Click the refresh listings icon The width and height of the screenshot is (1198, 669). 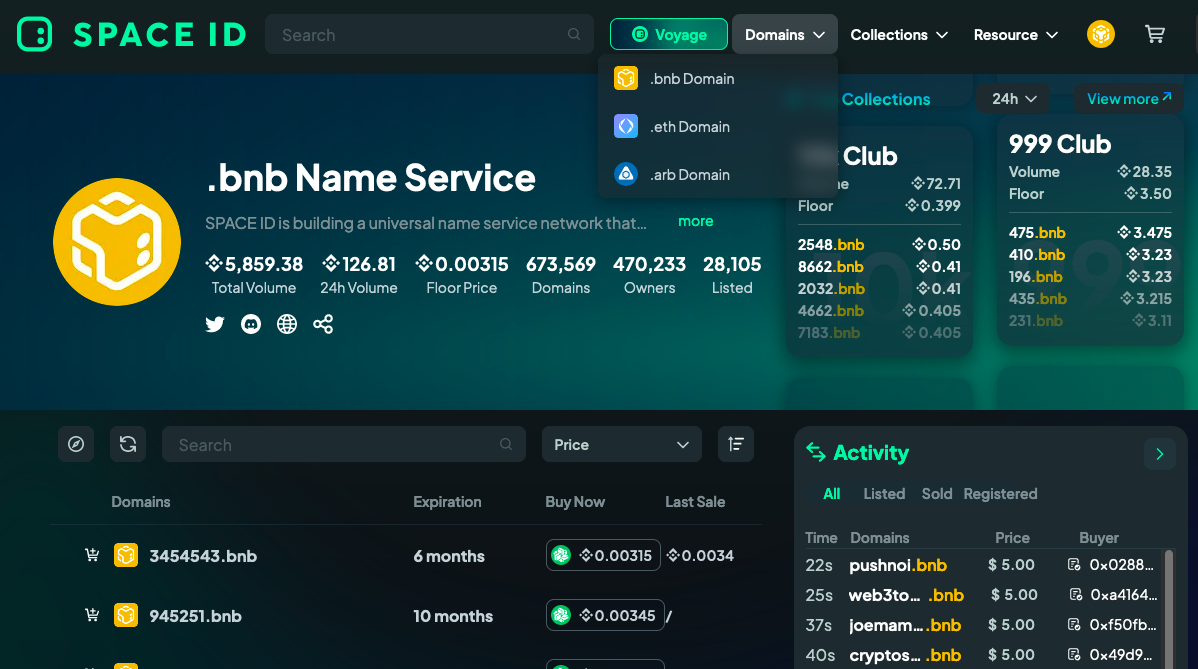point(128,444)
